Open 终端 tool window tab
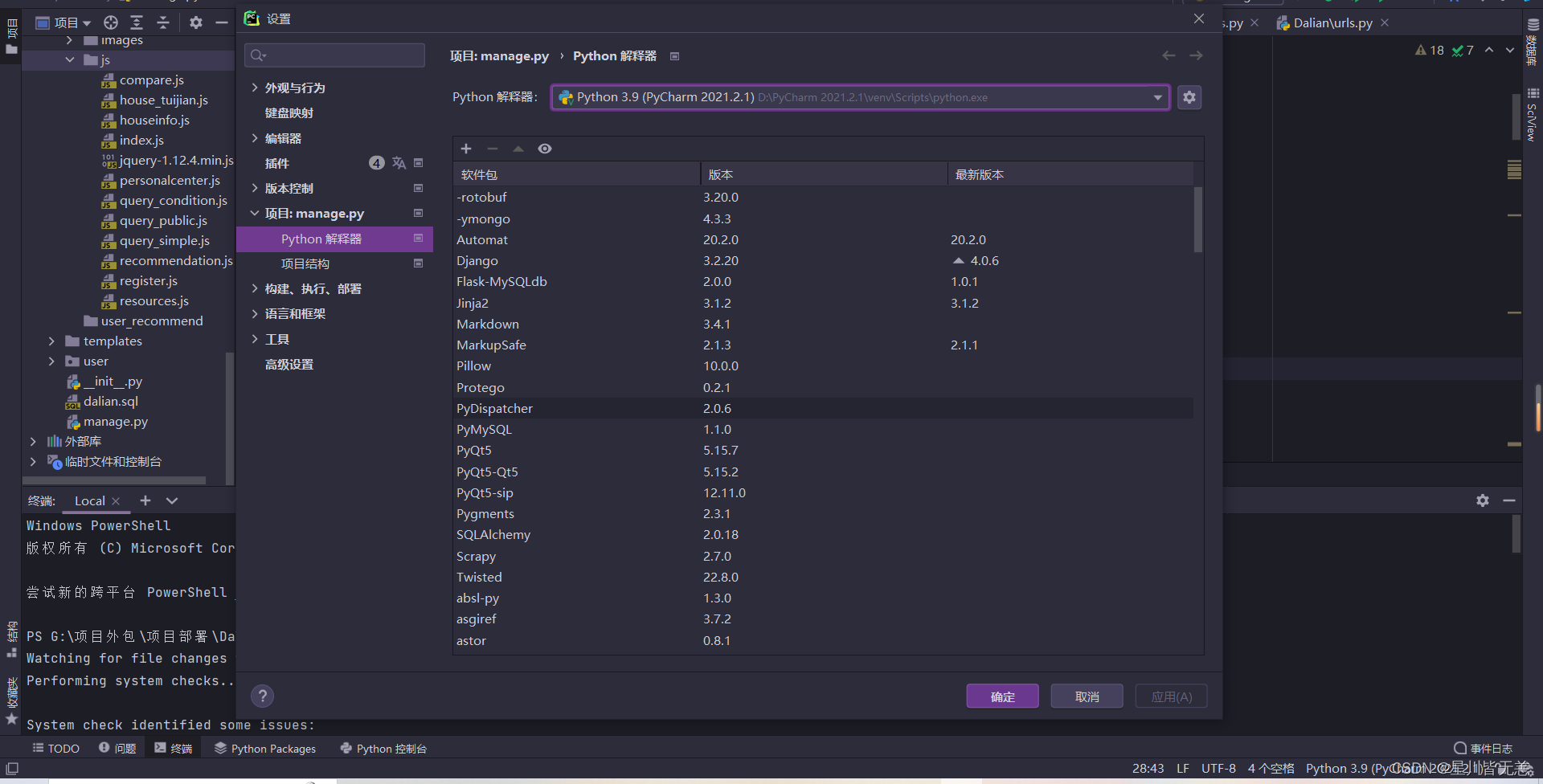1543x784 pixels. point(174,748)
